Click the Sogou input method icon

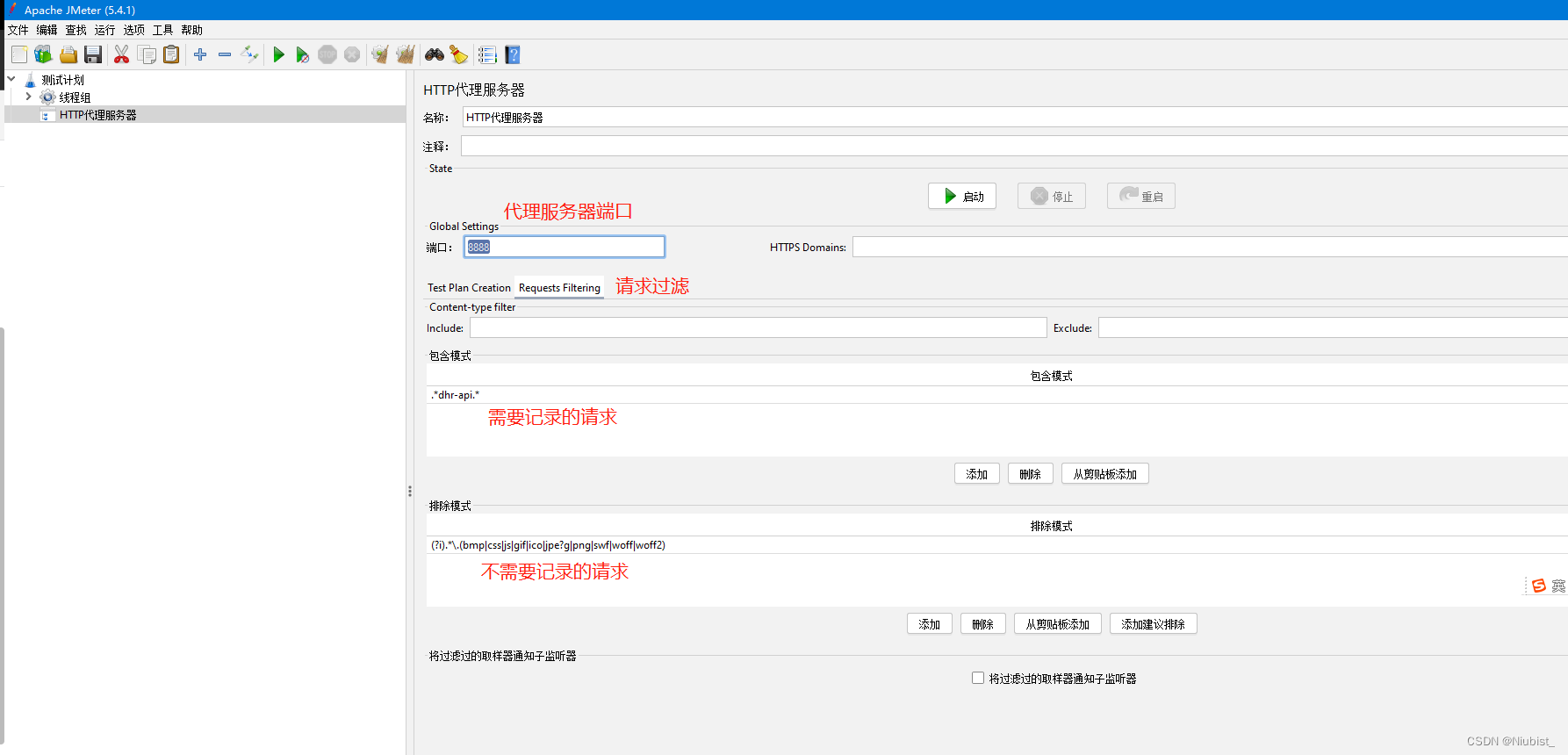click(x=1539, y=586)
